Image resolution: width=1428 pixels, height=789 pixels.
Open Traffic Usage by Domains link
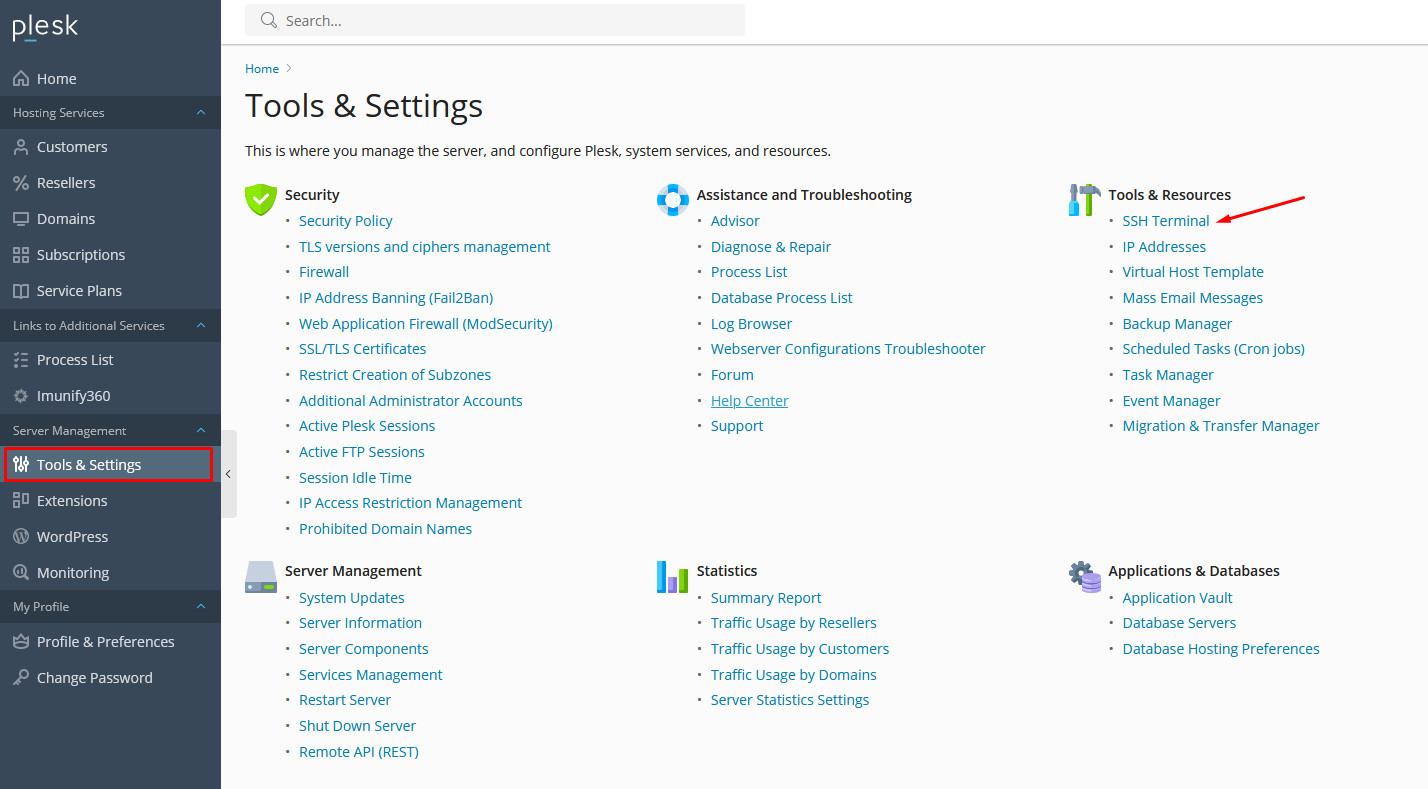(794, 674)
